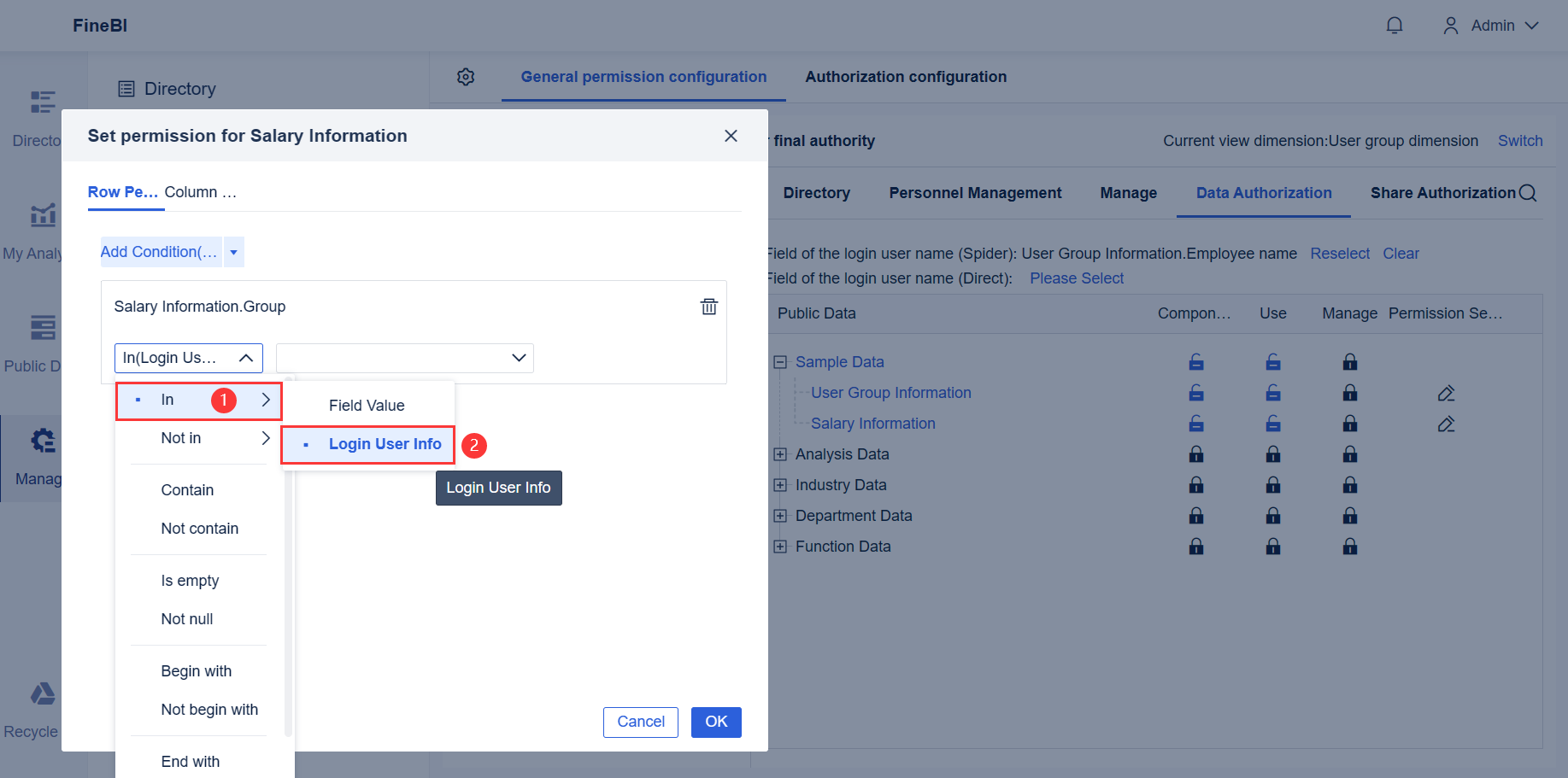The width and height of the screenshot is (1568, 778).
Task: Expand the Function Data tree node
Action: (x=779, y=546)
